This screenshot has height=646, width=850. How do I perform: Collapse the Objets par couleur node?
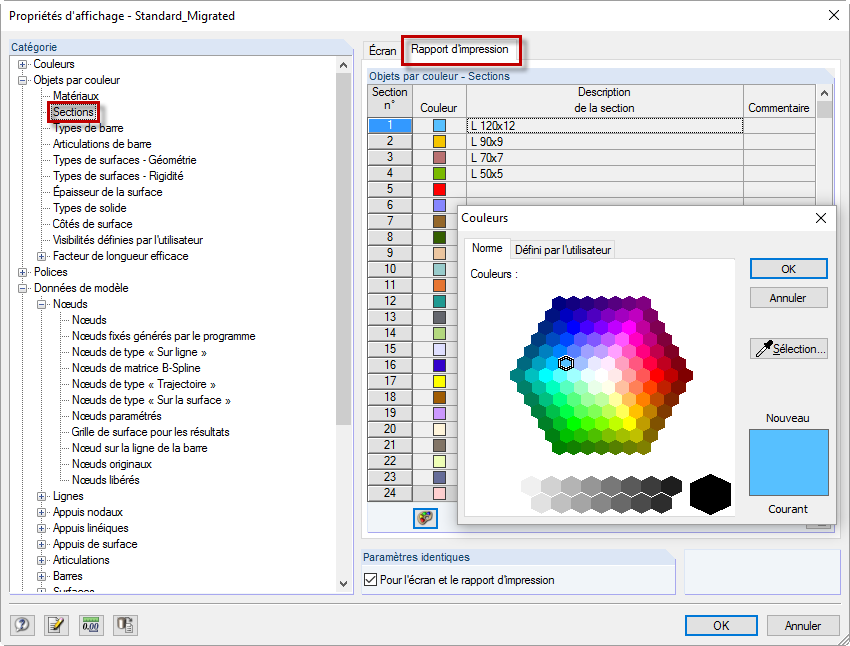(22, 80)
